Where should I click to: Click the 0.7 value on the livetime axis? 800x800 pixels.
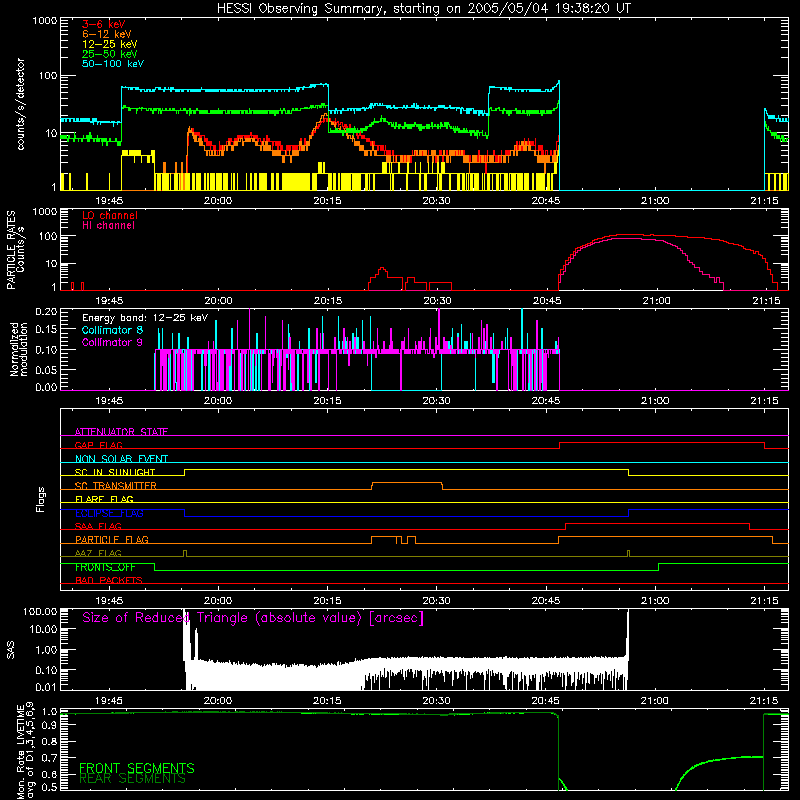click(51, 757)
